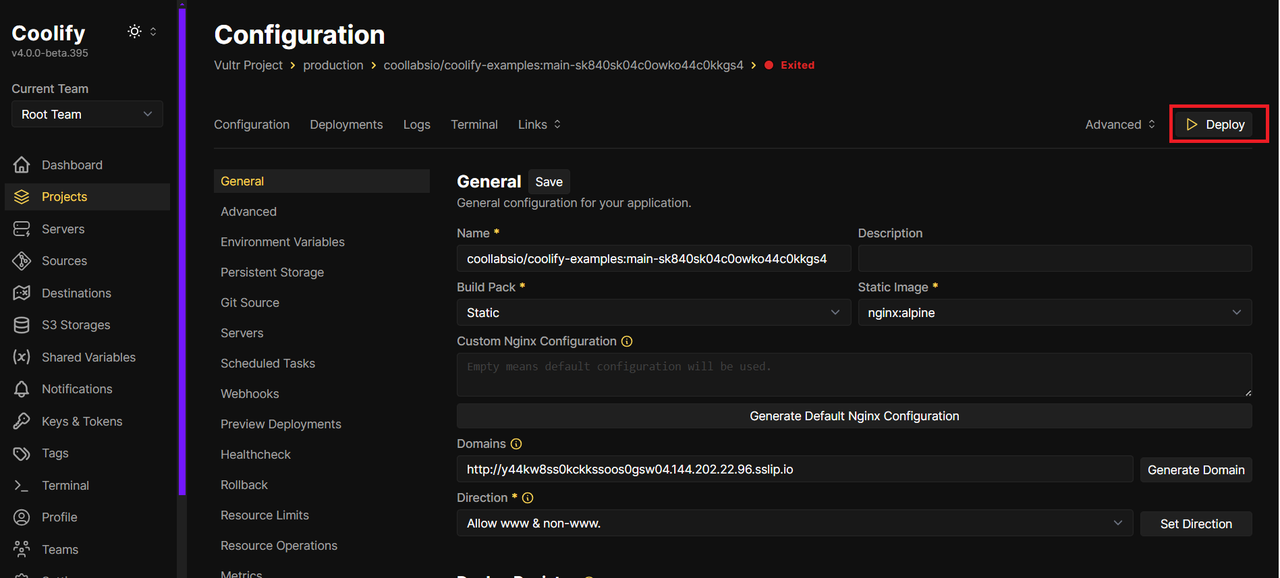Click production breadcrumb link
Viewport: 1280px width, 578px height.
tap(333, 65)
